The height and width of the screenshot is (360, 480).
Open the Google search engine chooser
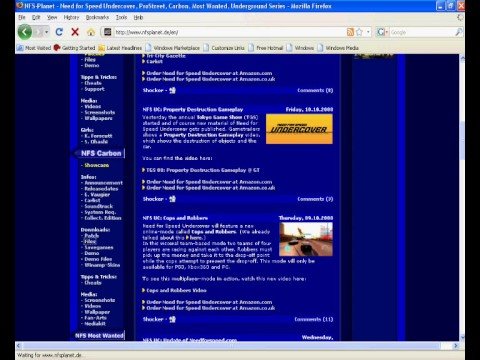[x=382, y=32]
